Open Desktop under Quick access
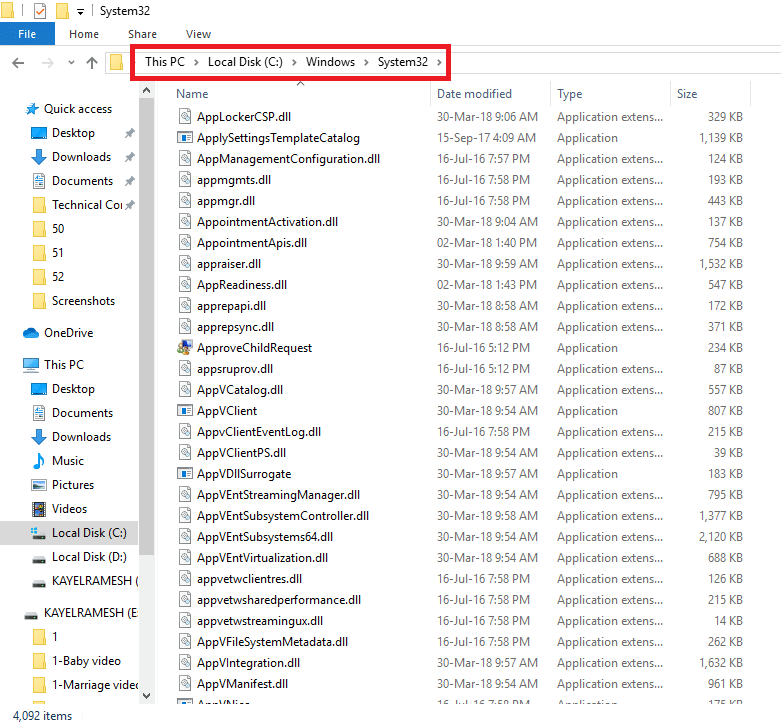Viewport: 781px width, 727px height. coord(73,133)
